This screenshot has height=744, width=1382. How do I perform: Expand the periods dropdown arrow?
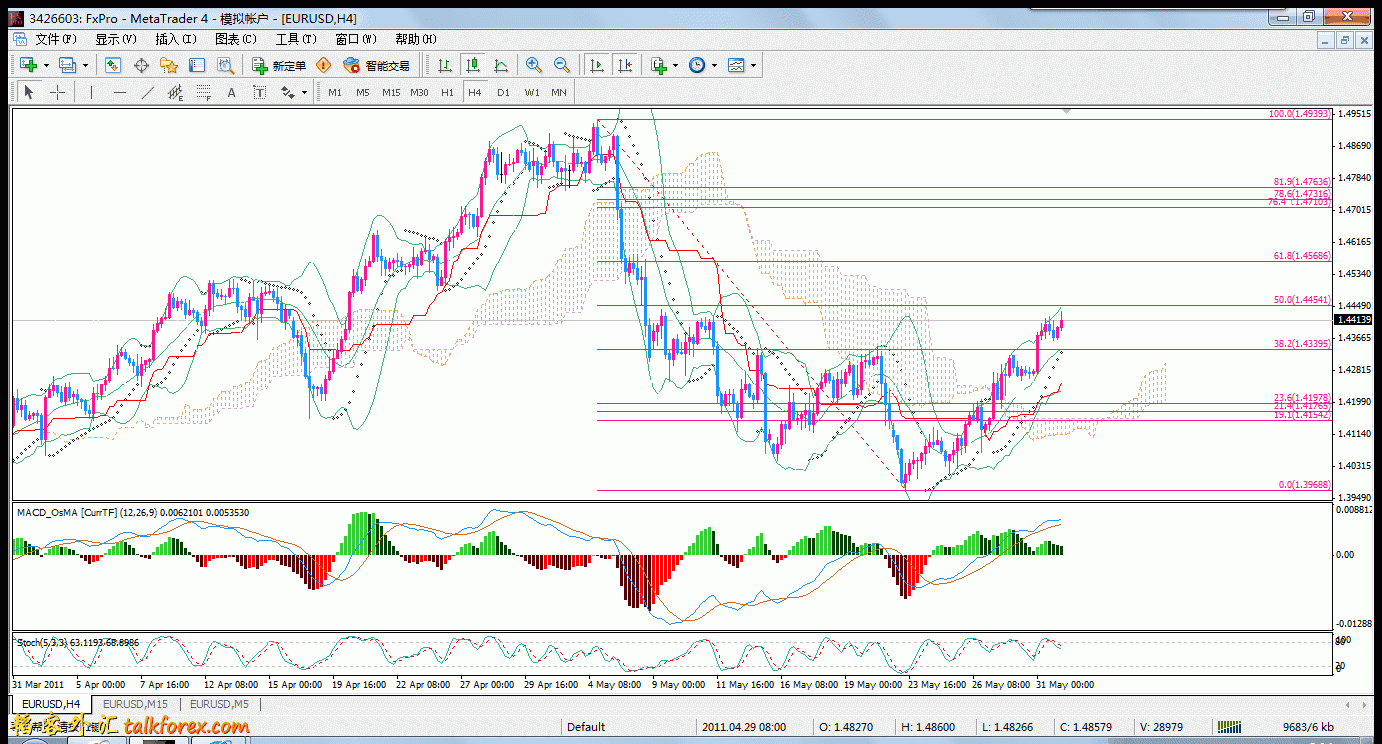click(x=713, y=65)
